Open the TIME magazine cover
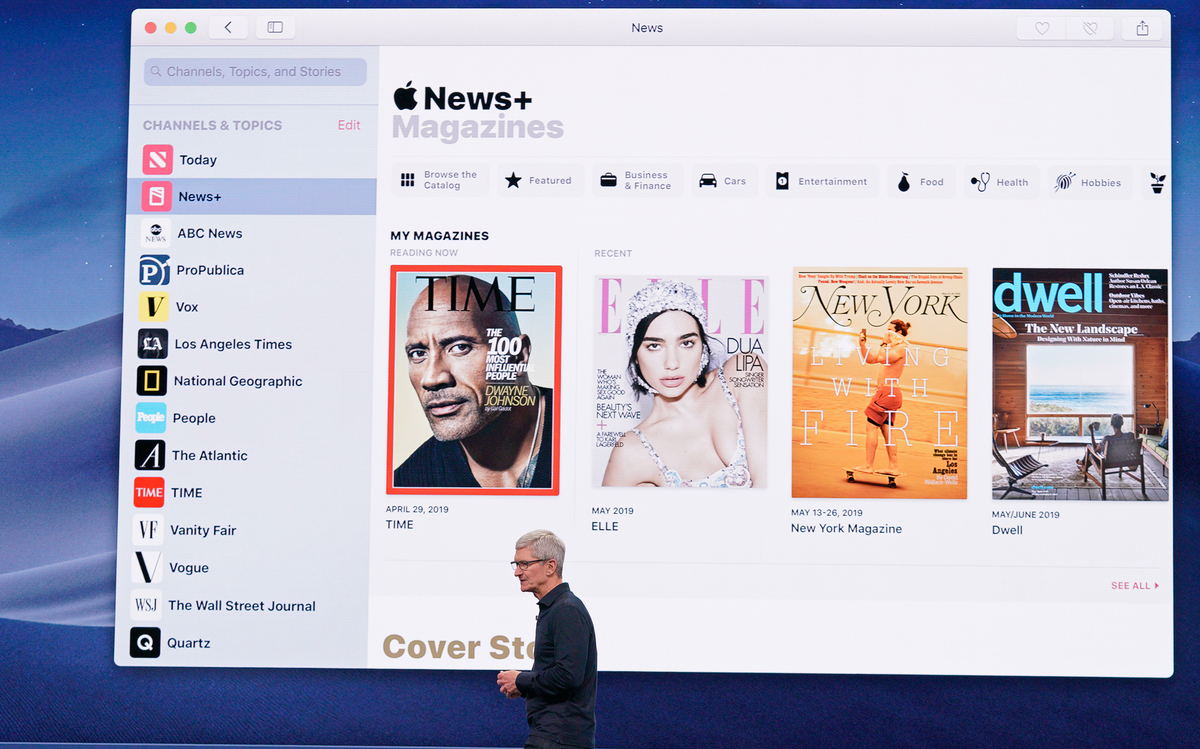Viewport: 1200px width, 749px height. (x=474, y=380)
